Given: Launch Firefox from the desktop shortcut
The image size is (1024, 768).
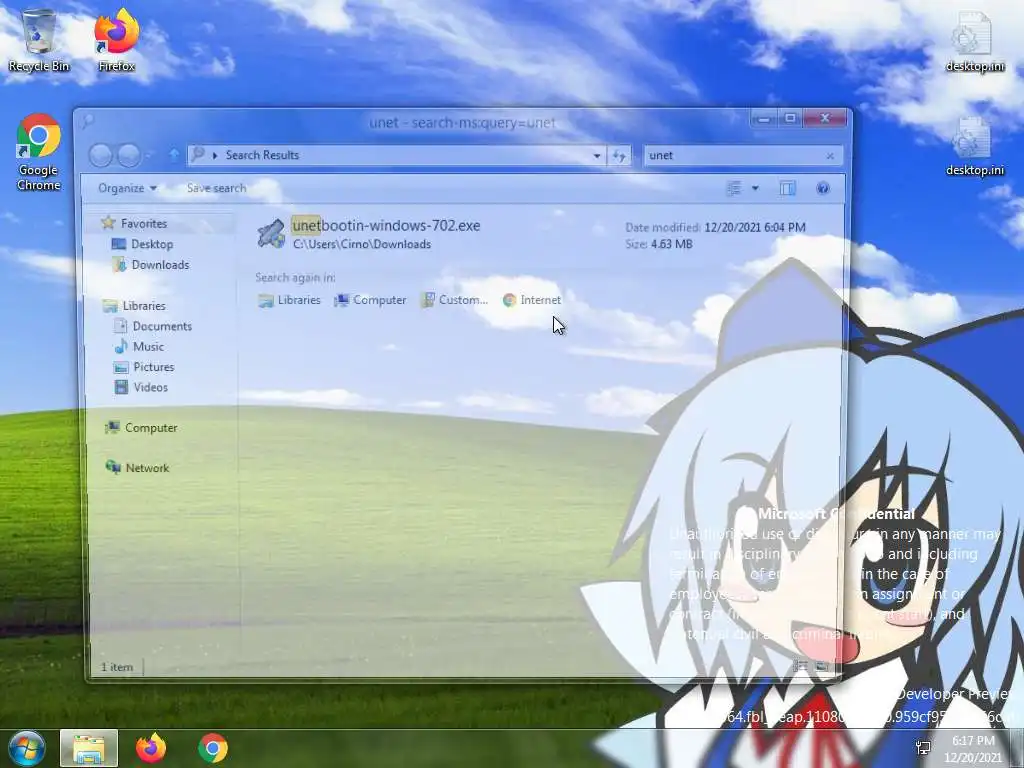Looking at the screenshot, I should pyautogui.click(x=116, y=40).
